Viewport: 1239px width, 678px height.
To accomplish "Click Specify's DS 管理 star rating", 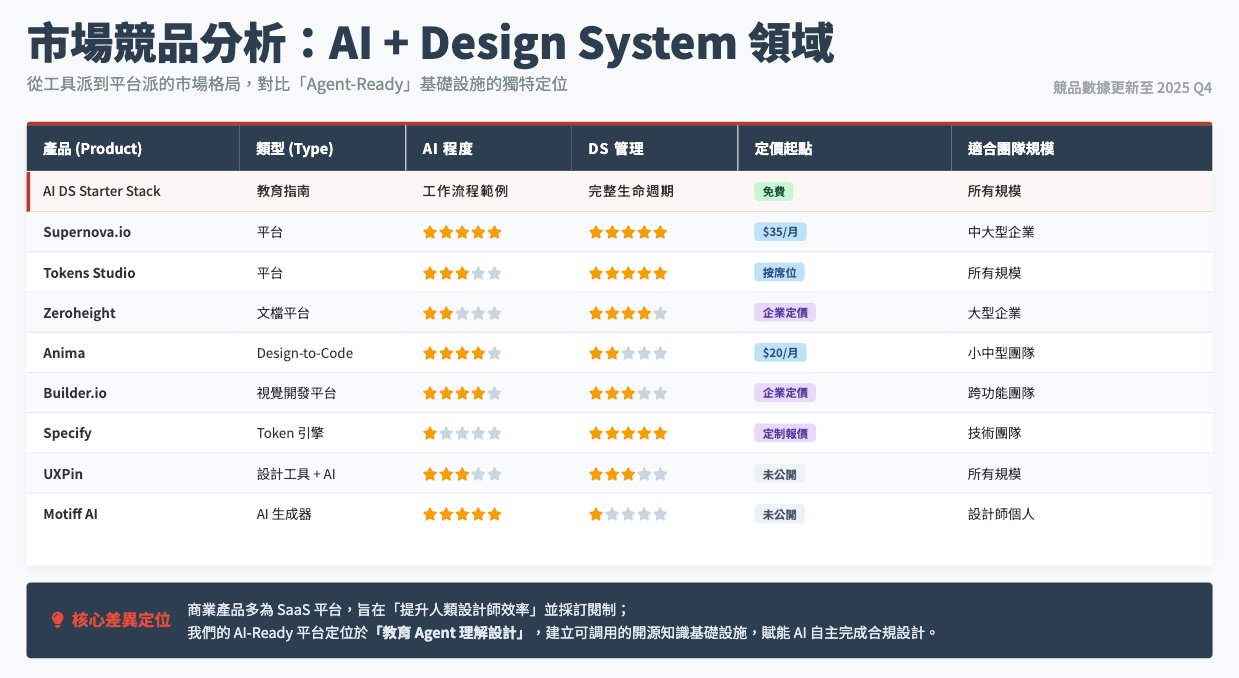I will (x=628, y=433).
